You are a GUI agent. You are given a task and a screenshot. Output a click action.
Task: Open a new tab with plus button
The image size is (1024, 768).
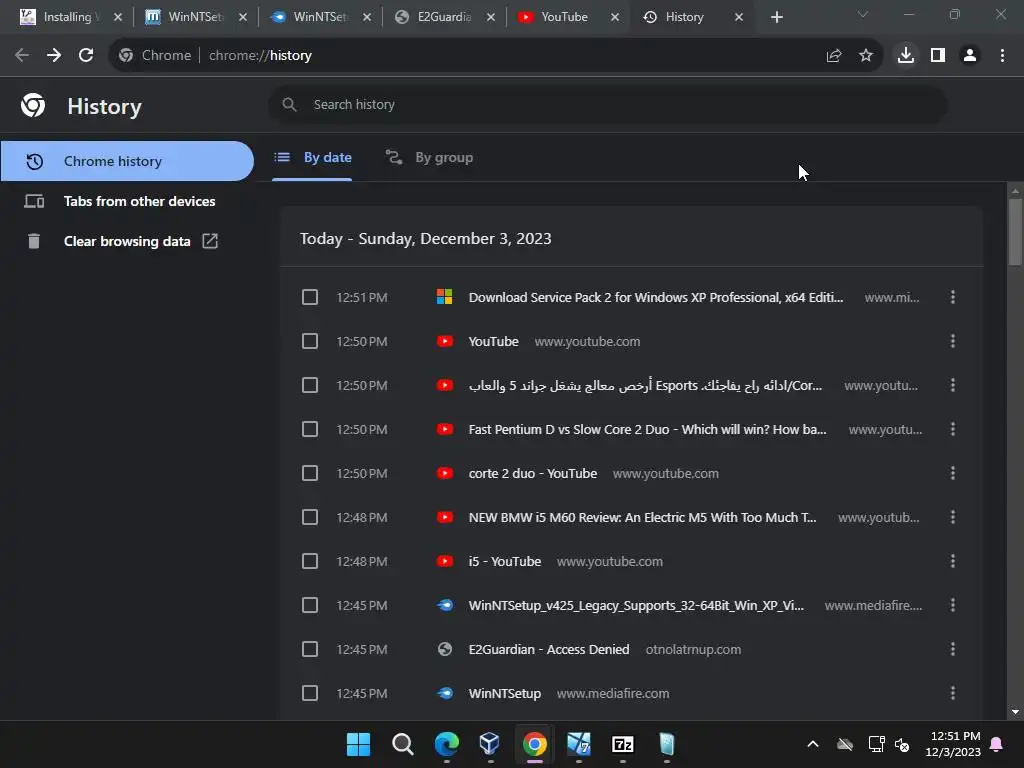coord(776,17)
